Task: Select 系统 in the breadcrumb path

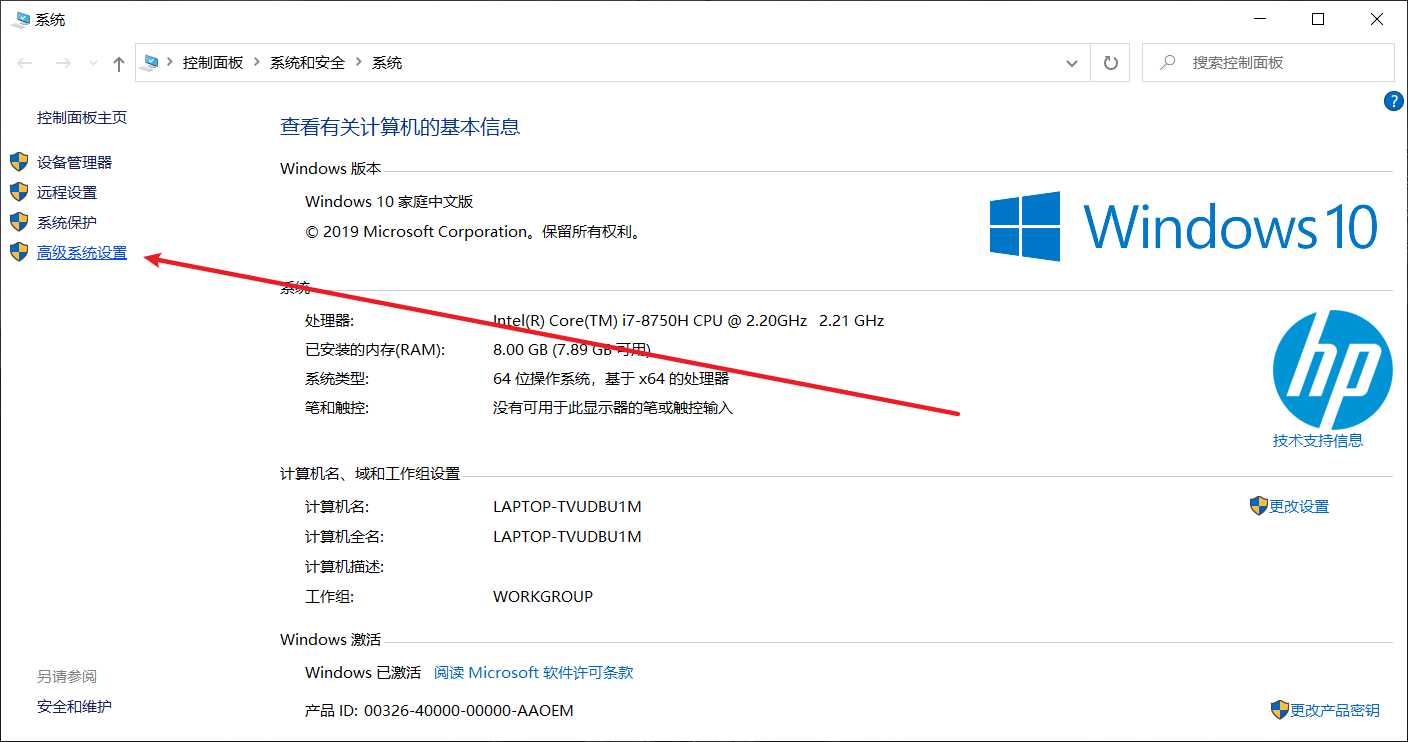Action: (x=387, y=62)
